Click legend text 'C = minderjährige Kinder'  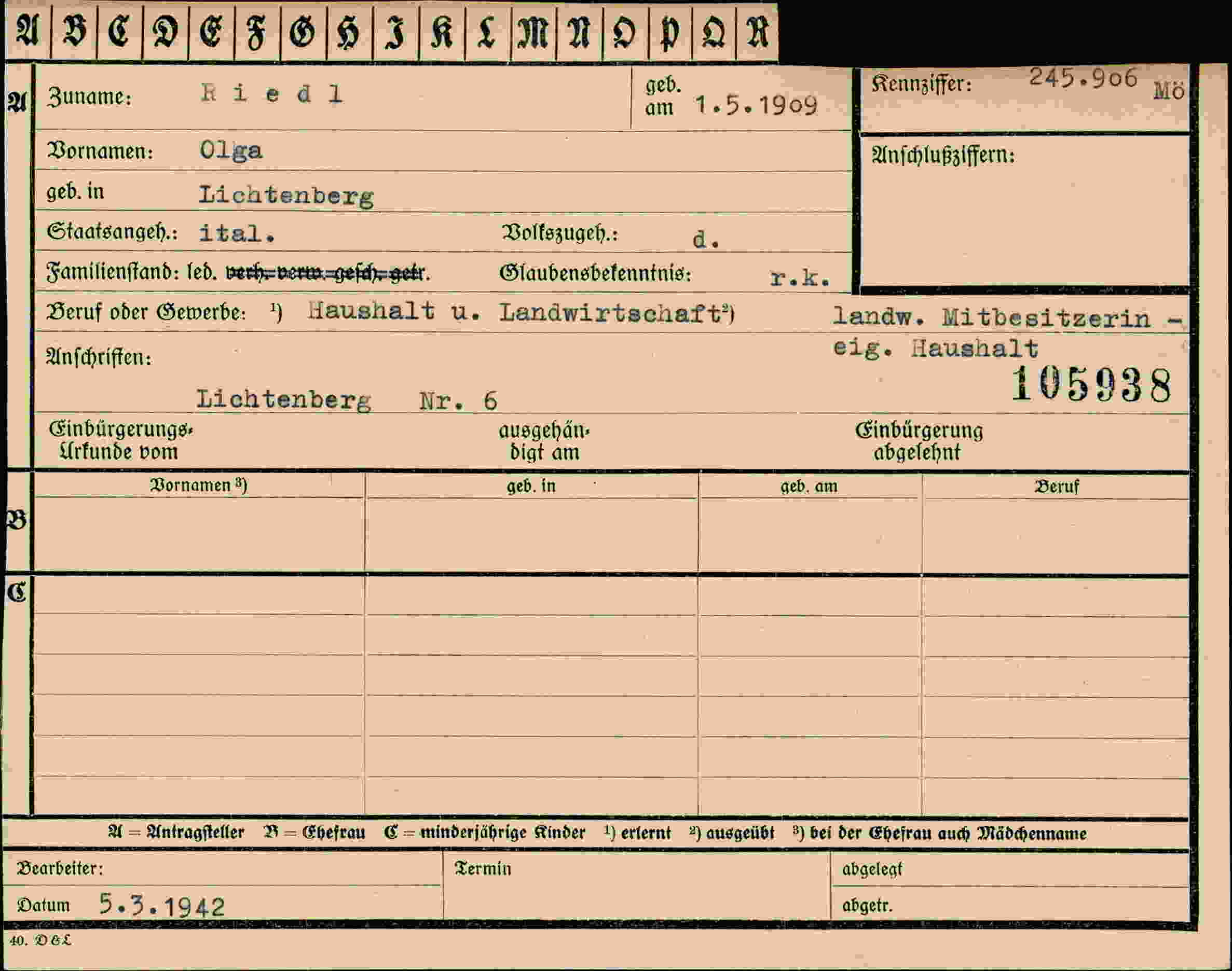pos(485,833)
